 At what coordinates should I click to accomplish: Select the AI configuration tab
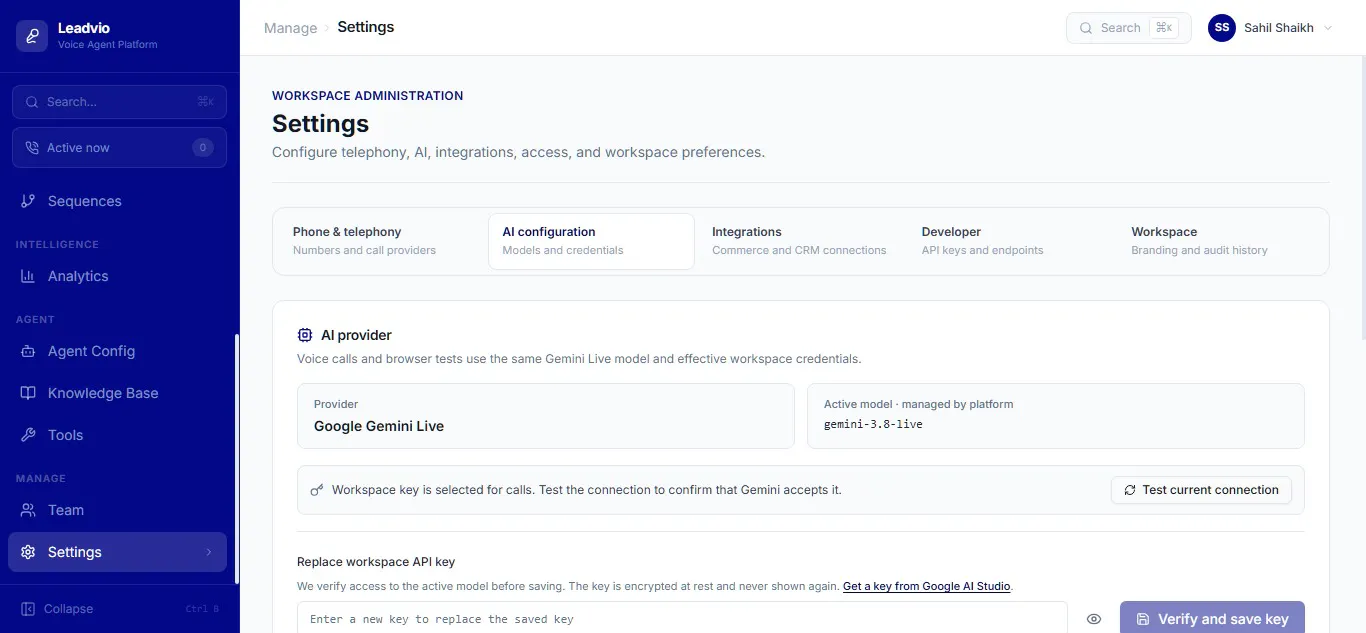pos(591,241)
